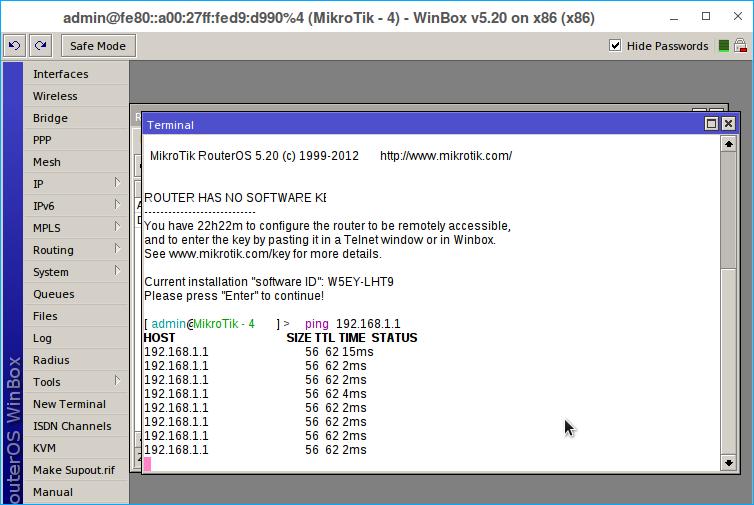
Task: Close the Terminal window
Action: click(729, 124)
